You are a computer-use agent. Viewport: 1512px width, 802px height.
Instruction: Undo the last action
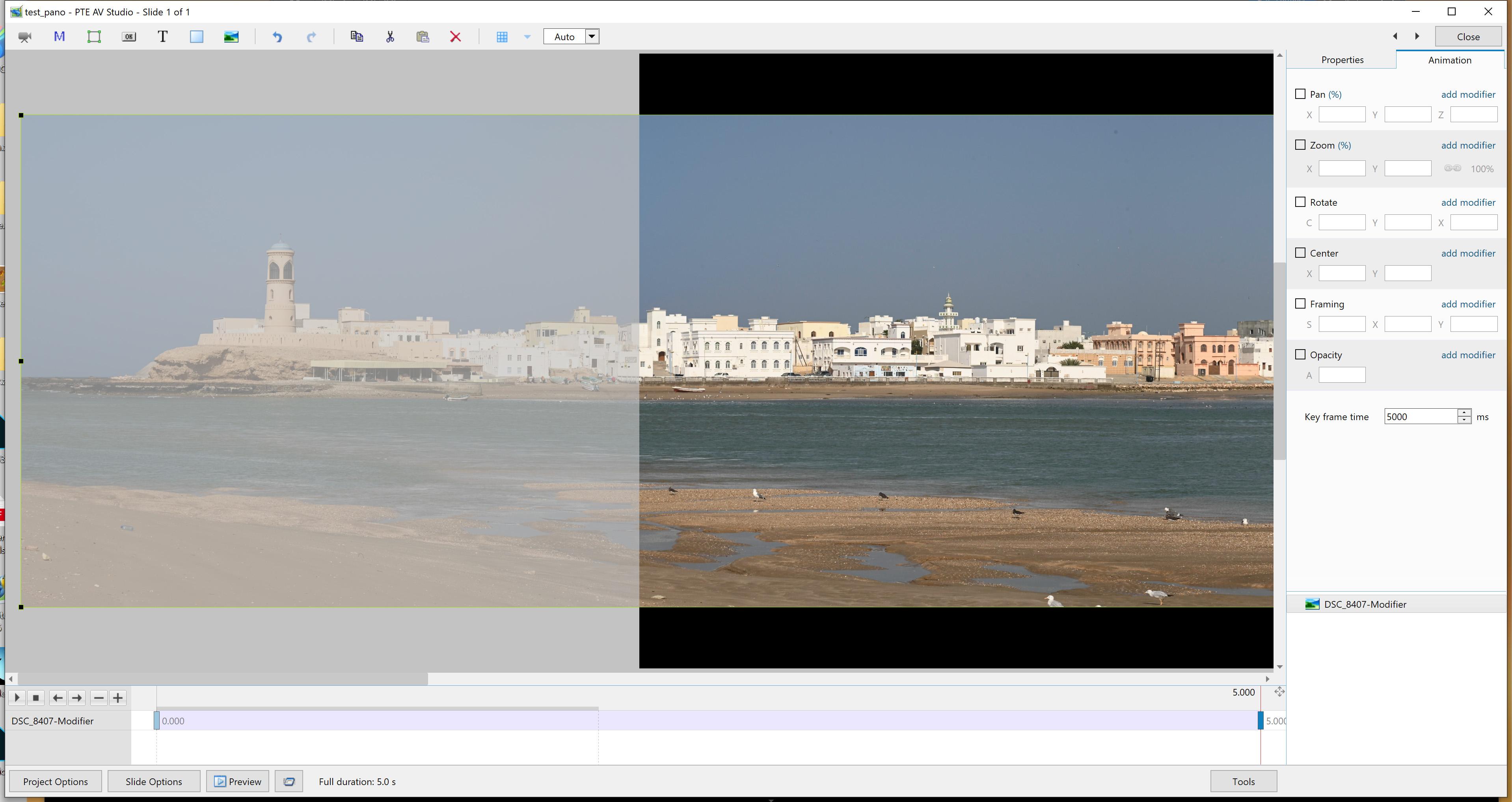click(277, 37)
